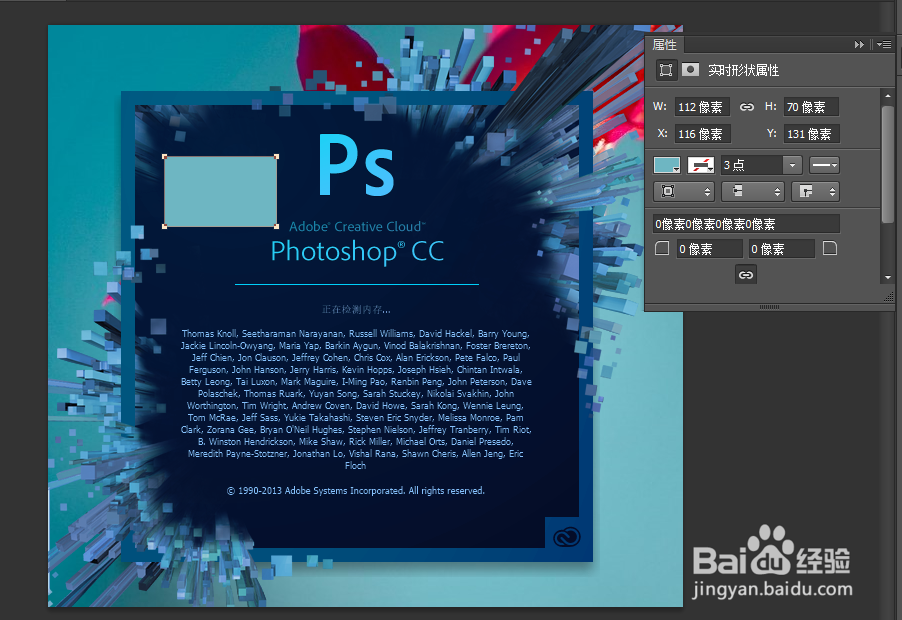Click the teal rectangle shape on the canvas
Screen dimensions: 902x620
point(220,192)
